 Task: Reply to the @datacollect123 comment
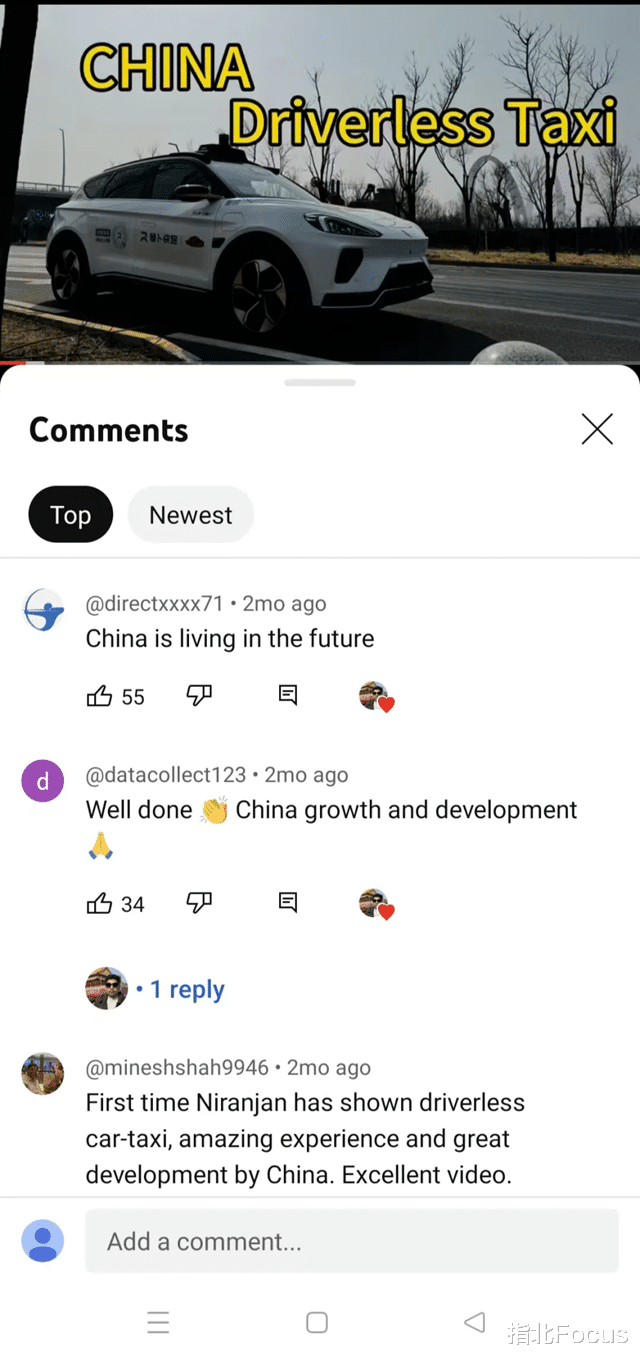(288, 904)
